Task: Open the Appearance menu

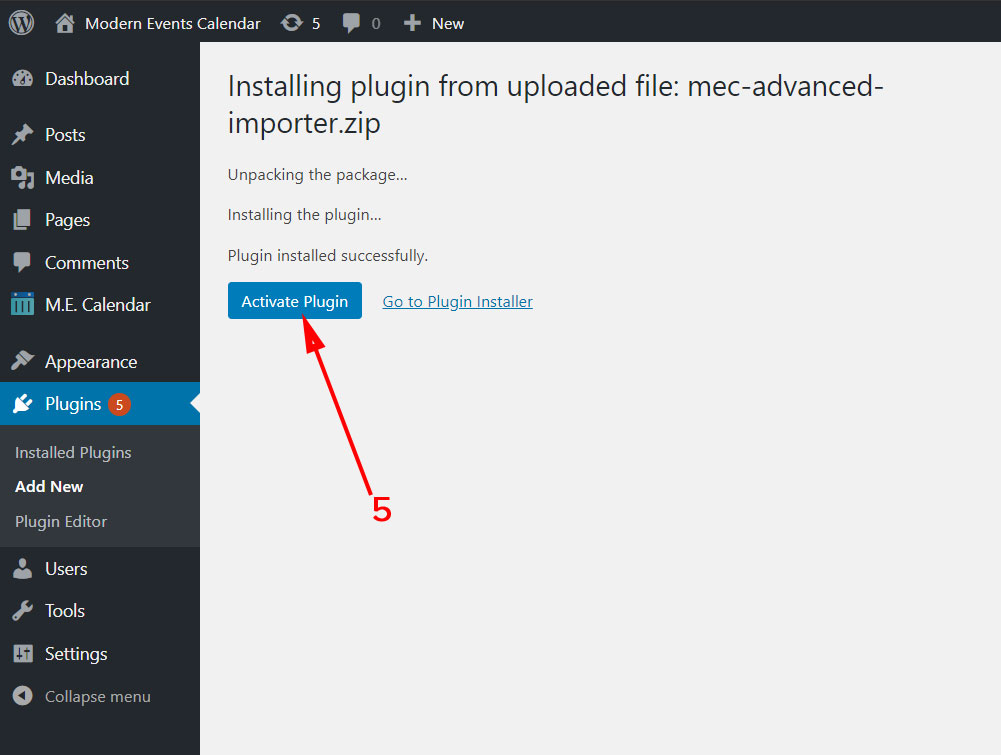Action: (x=91, y=363)
